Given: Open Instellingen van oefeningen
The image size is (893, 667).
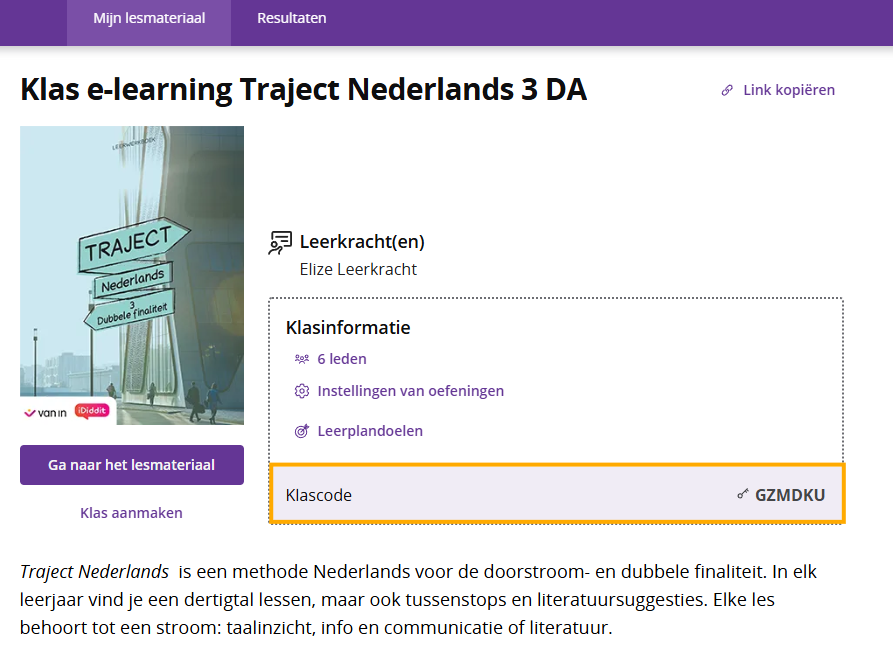Looking at the screenshot, I should coord(411,391).
